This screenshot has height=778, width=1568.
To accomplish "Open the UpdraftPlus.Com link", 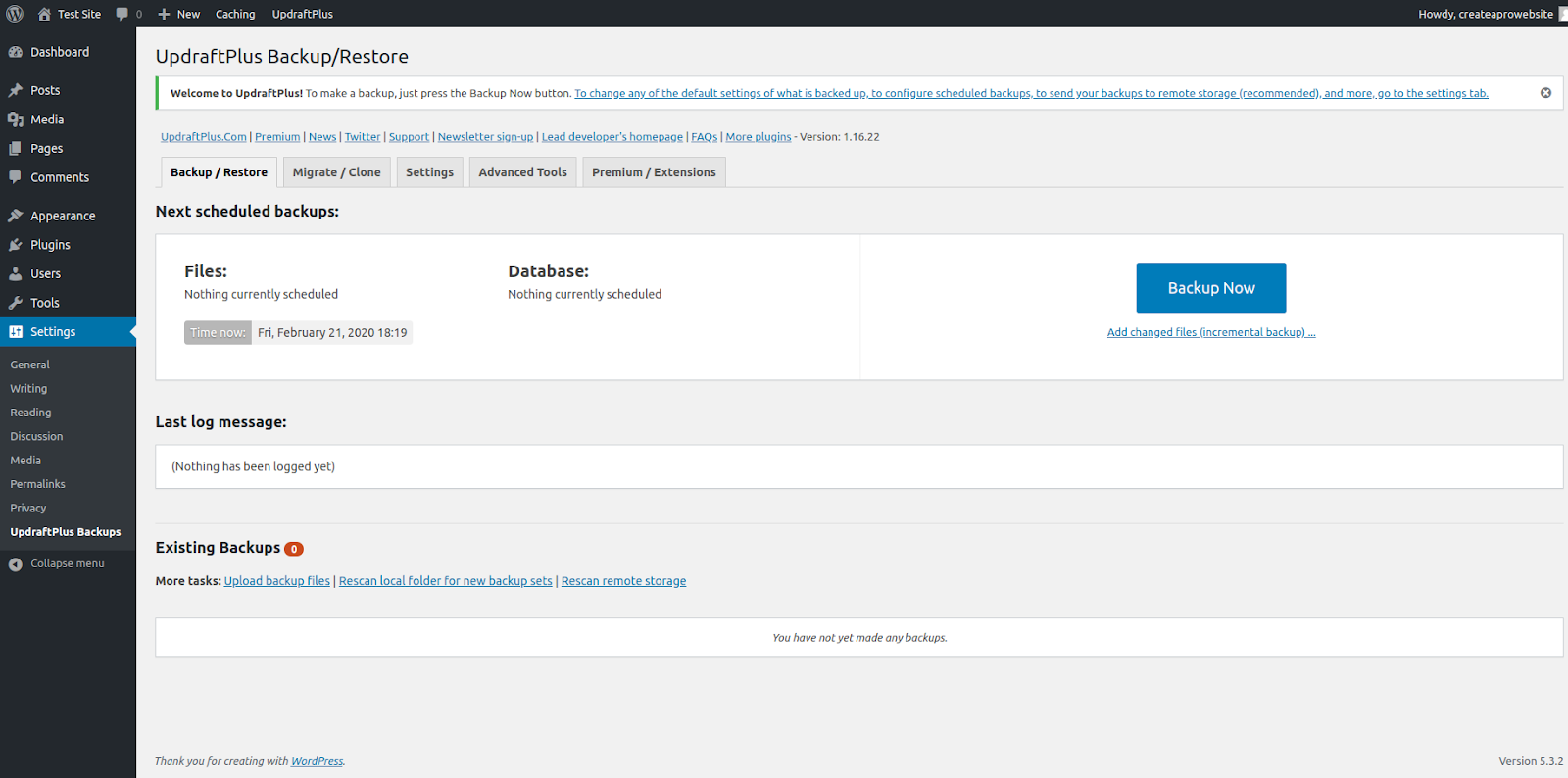I will point(204,137).
